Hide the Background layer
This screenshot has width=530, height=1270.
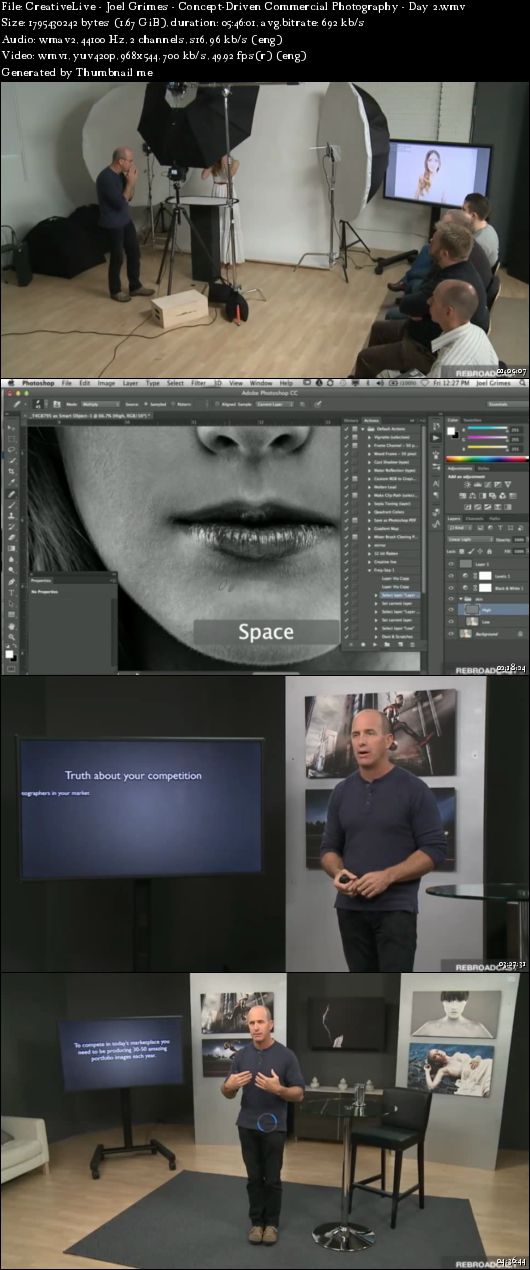coord(451,633)
